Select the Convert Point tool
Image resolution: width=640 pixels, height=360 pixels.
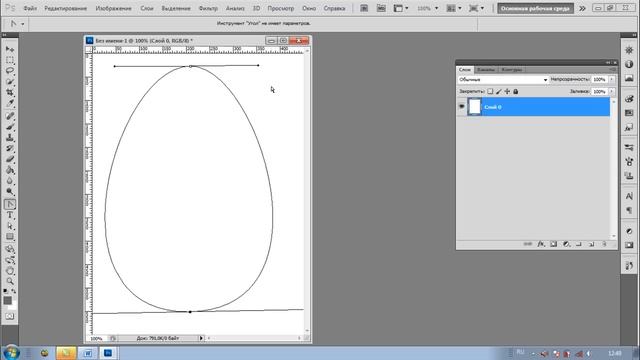tap(10, 204)
